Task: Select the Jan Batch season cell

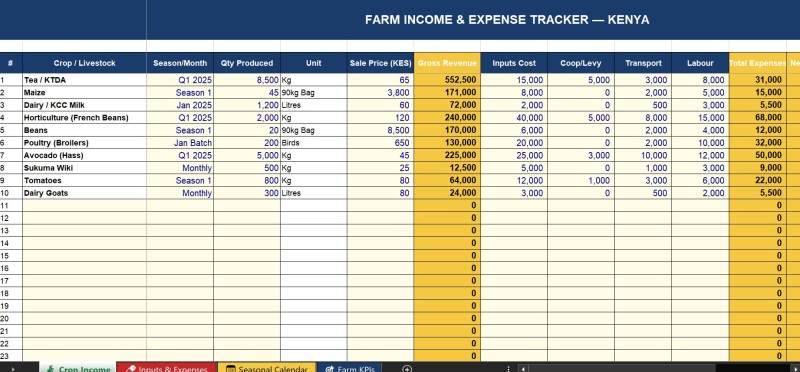Action: [180, 143]
